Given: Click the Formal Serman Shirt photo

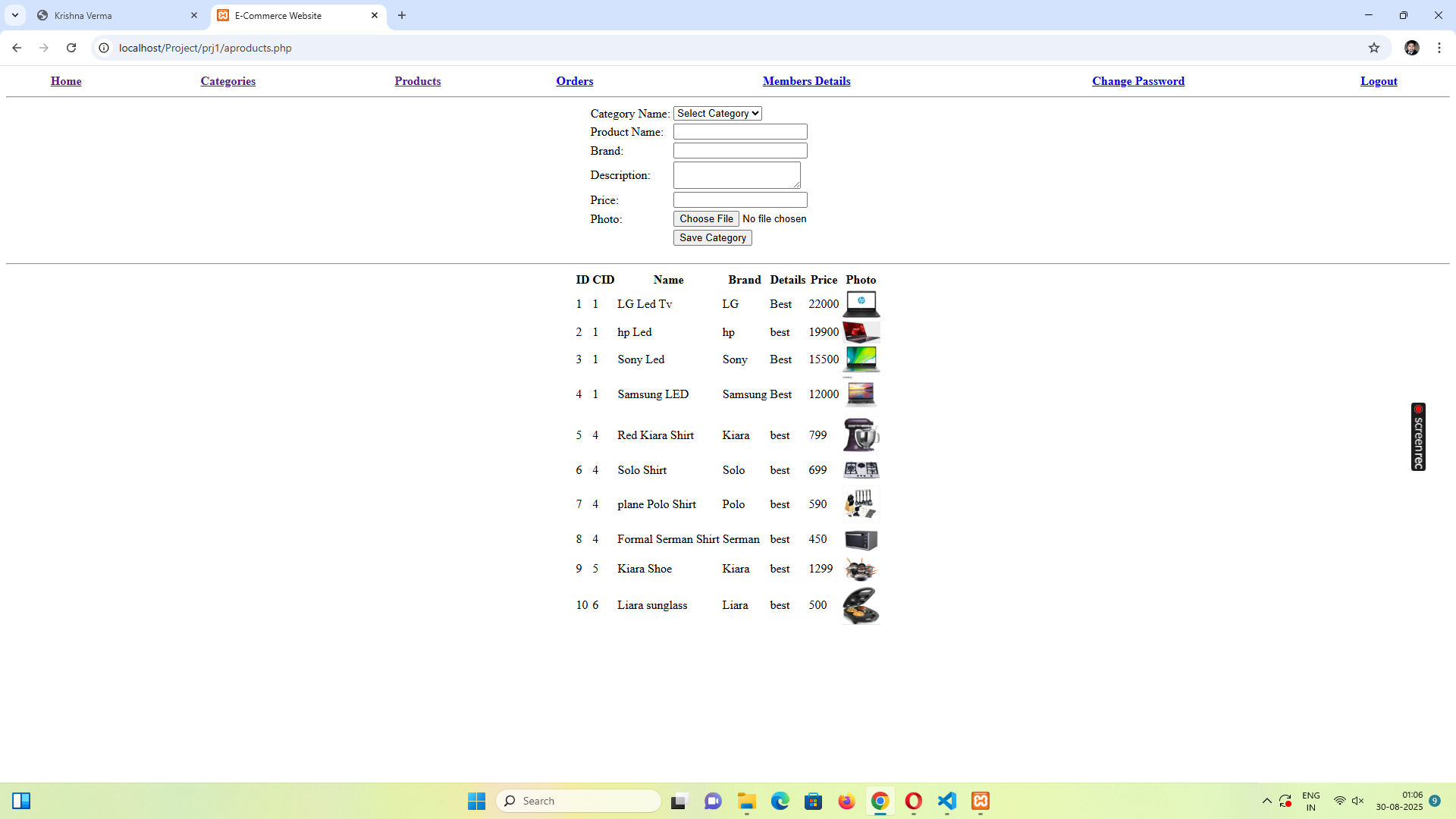Looking at the screenshot, I should [x=861, y=540].
